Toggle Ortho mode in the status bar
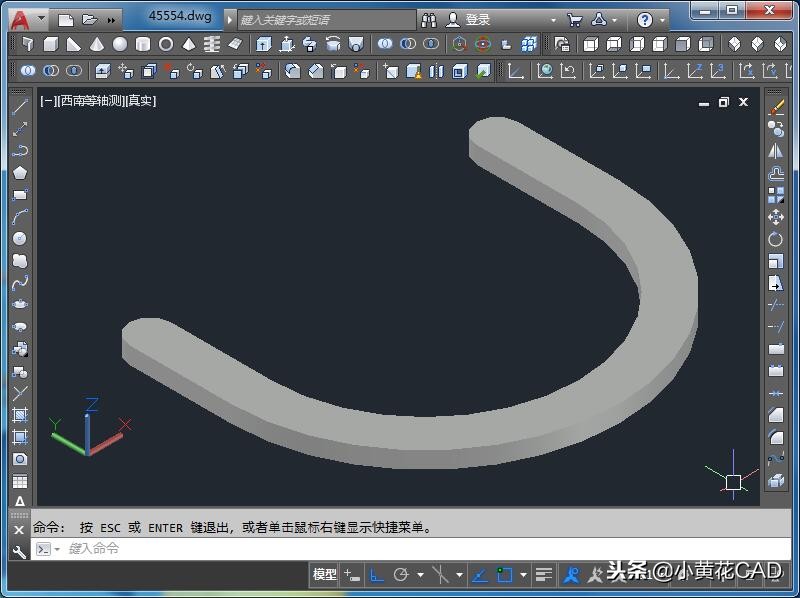 tap(376, 575)
